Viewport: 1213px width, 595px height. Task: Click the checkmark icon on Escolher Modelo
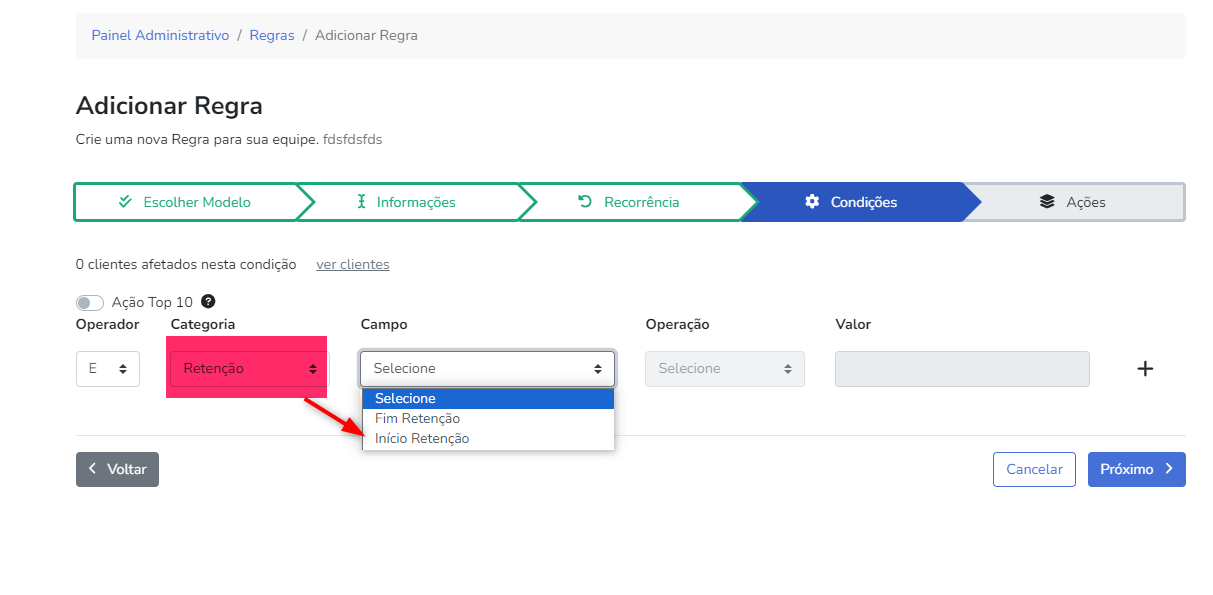[x=125, y=202]
